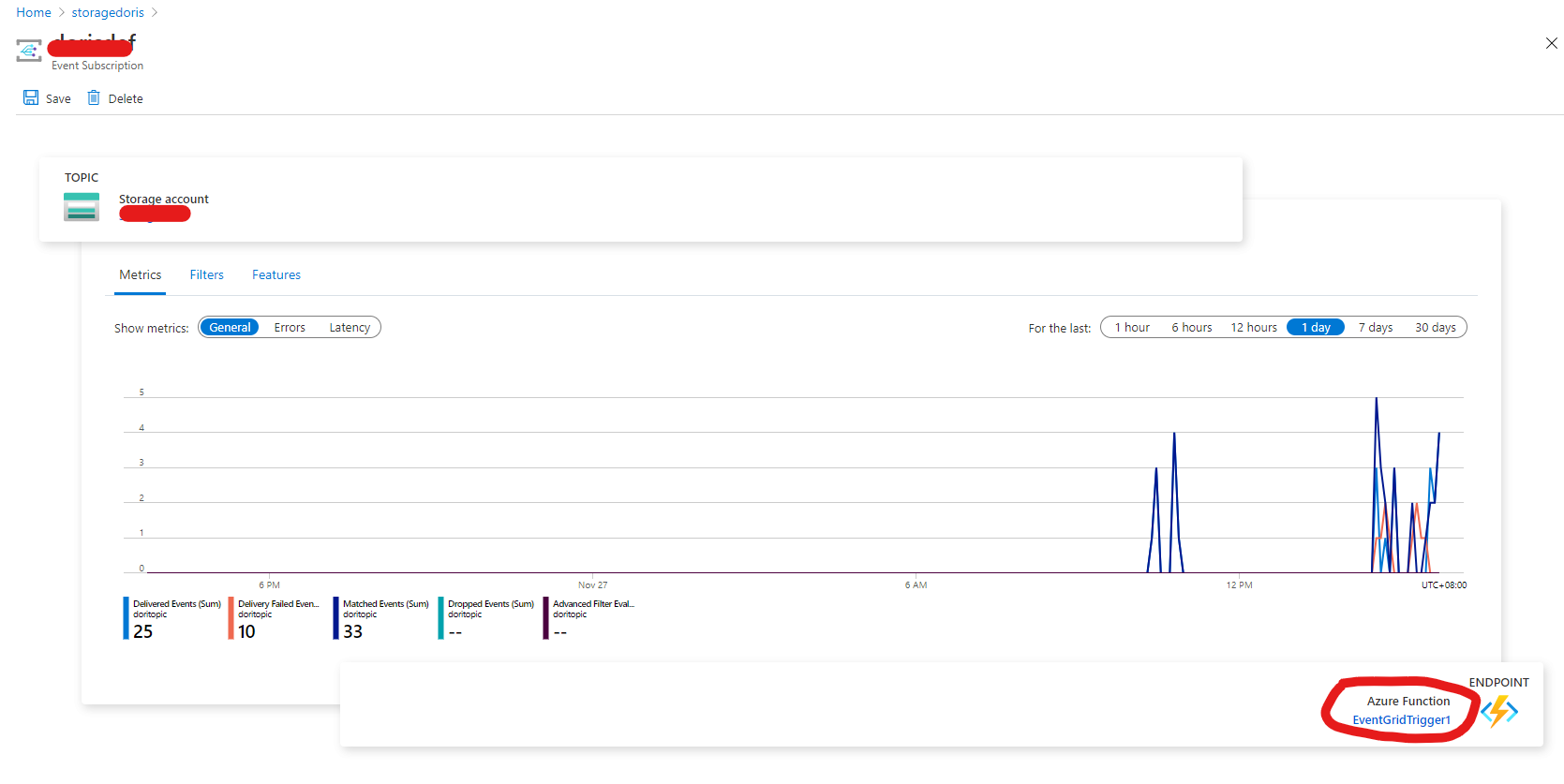The width and height of the screenshot is (1564, 784).
Task: Click the Storage account topic icon
Action: 82,207
